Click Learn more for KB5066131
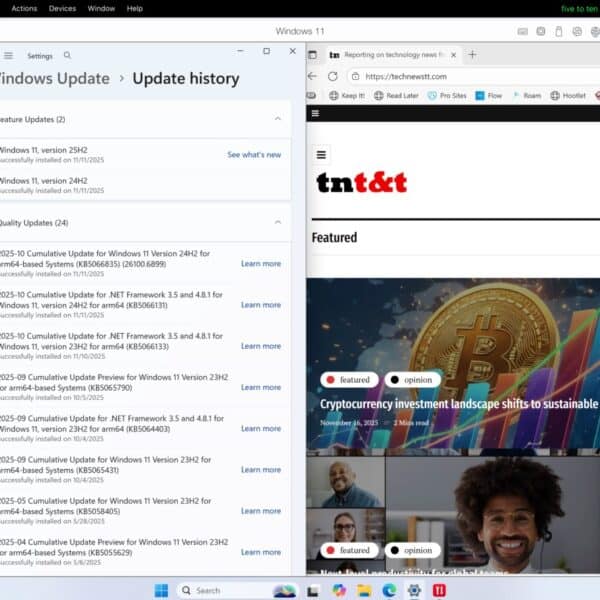Screen dimensions: 600x600 pos(261,305)
